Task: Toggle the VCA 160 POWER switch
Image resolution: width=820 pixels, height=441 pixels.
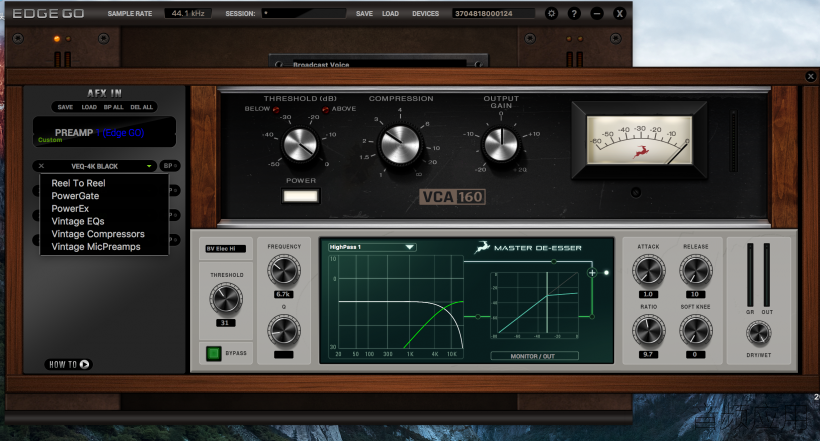Action: pyautogui.click(x=300, y=196)
